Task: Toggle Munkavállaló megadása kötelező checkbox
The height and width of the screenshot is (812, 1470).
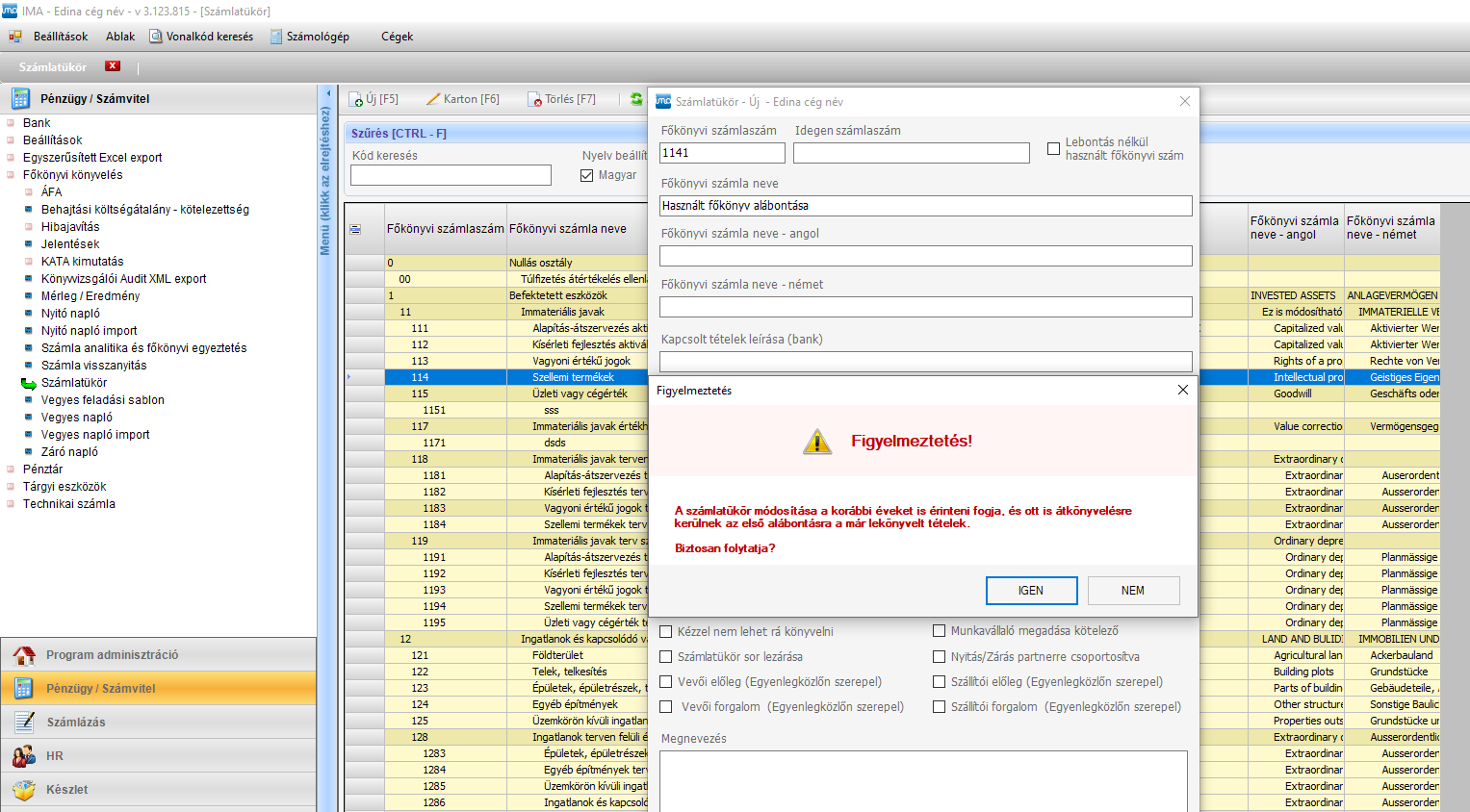Action: click(x=940, y=631)
